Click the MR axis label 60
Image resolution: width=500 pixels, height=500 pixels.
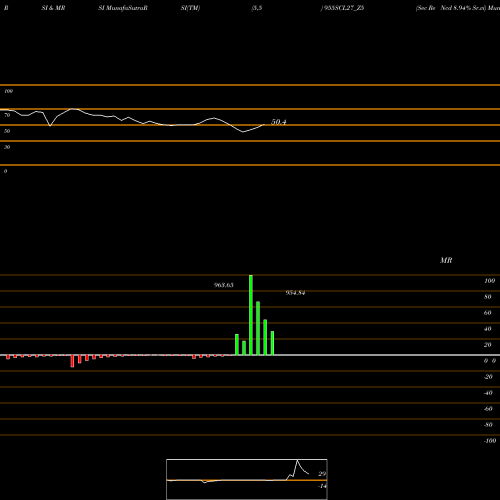tap(488, 313)
